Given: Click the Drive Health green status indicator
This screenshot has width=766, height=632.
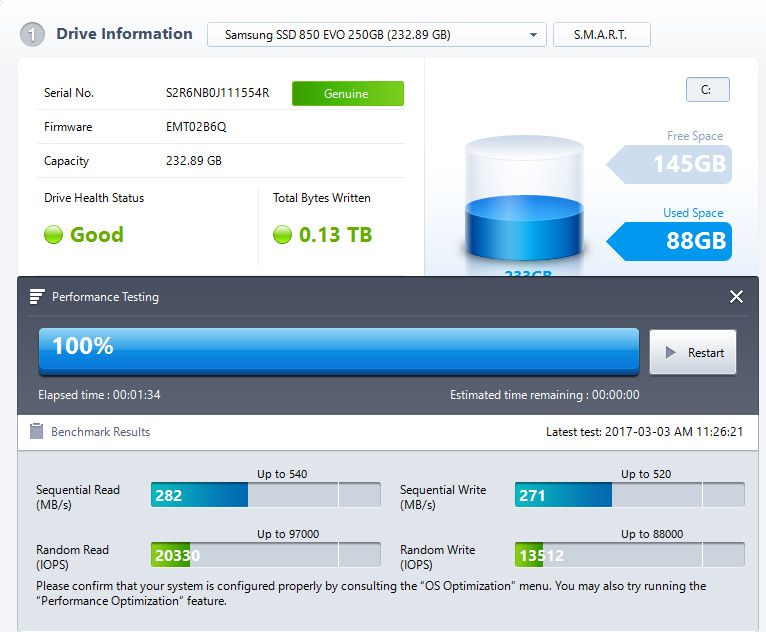Looking at the screenshot, I should click(53, 234).
